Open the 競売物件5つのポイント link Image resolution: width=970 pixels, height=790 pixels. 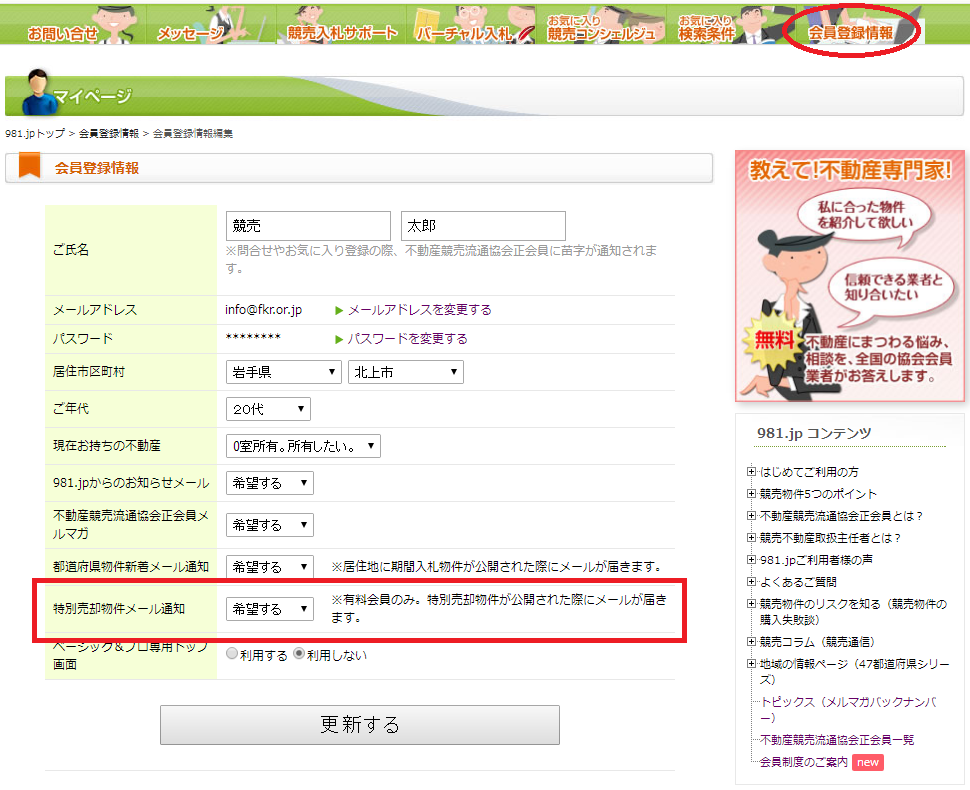818,494
